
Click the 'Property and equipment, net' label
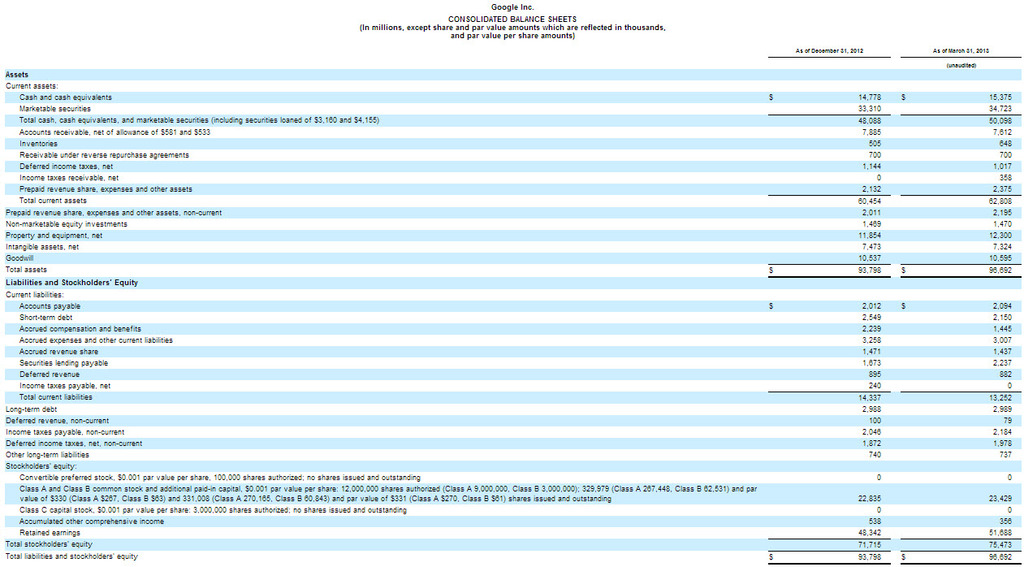click(x=54, y=235)
